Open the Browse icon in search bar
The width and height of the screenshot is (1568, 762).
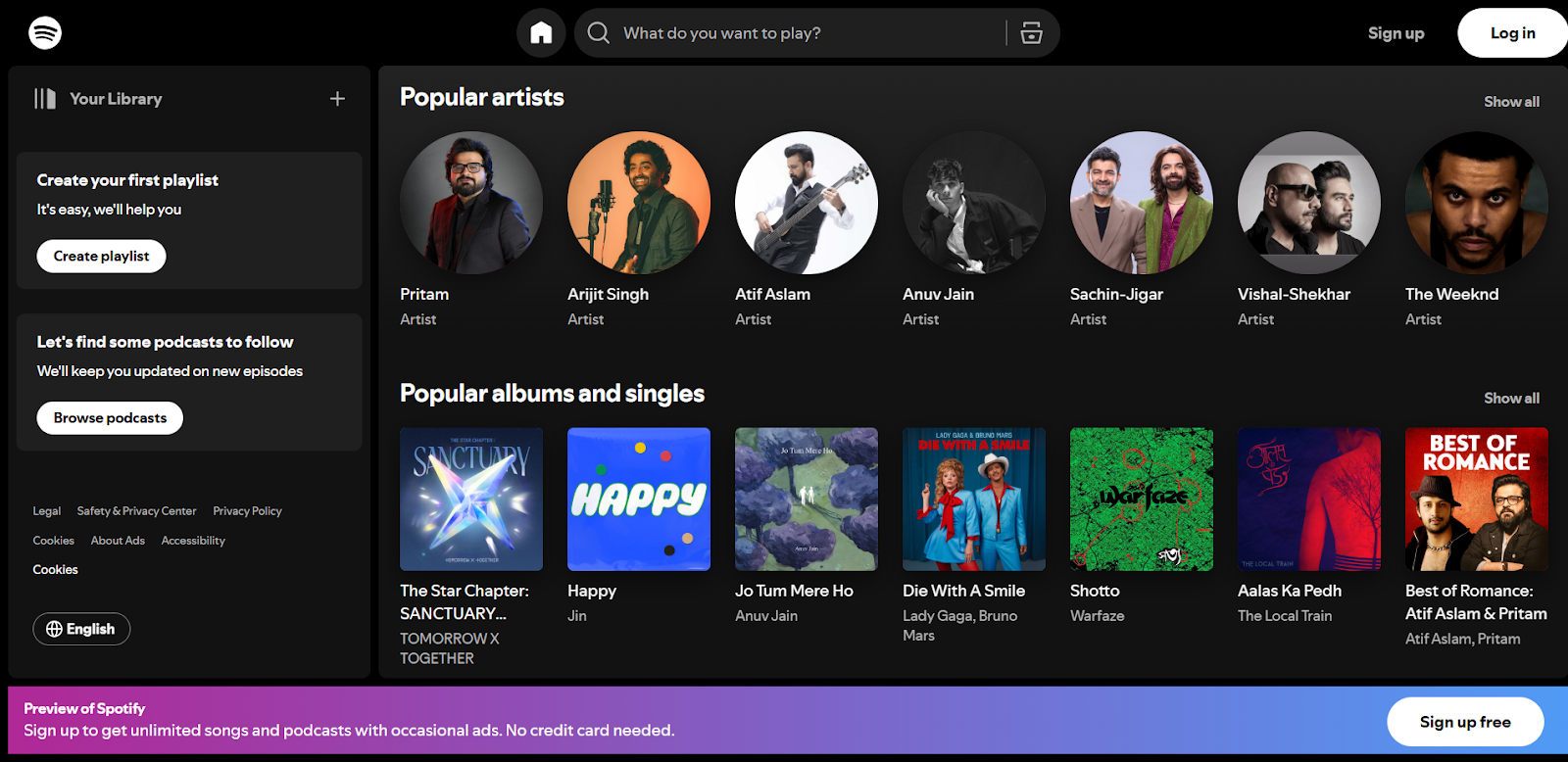1031,33
